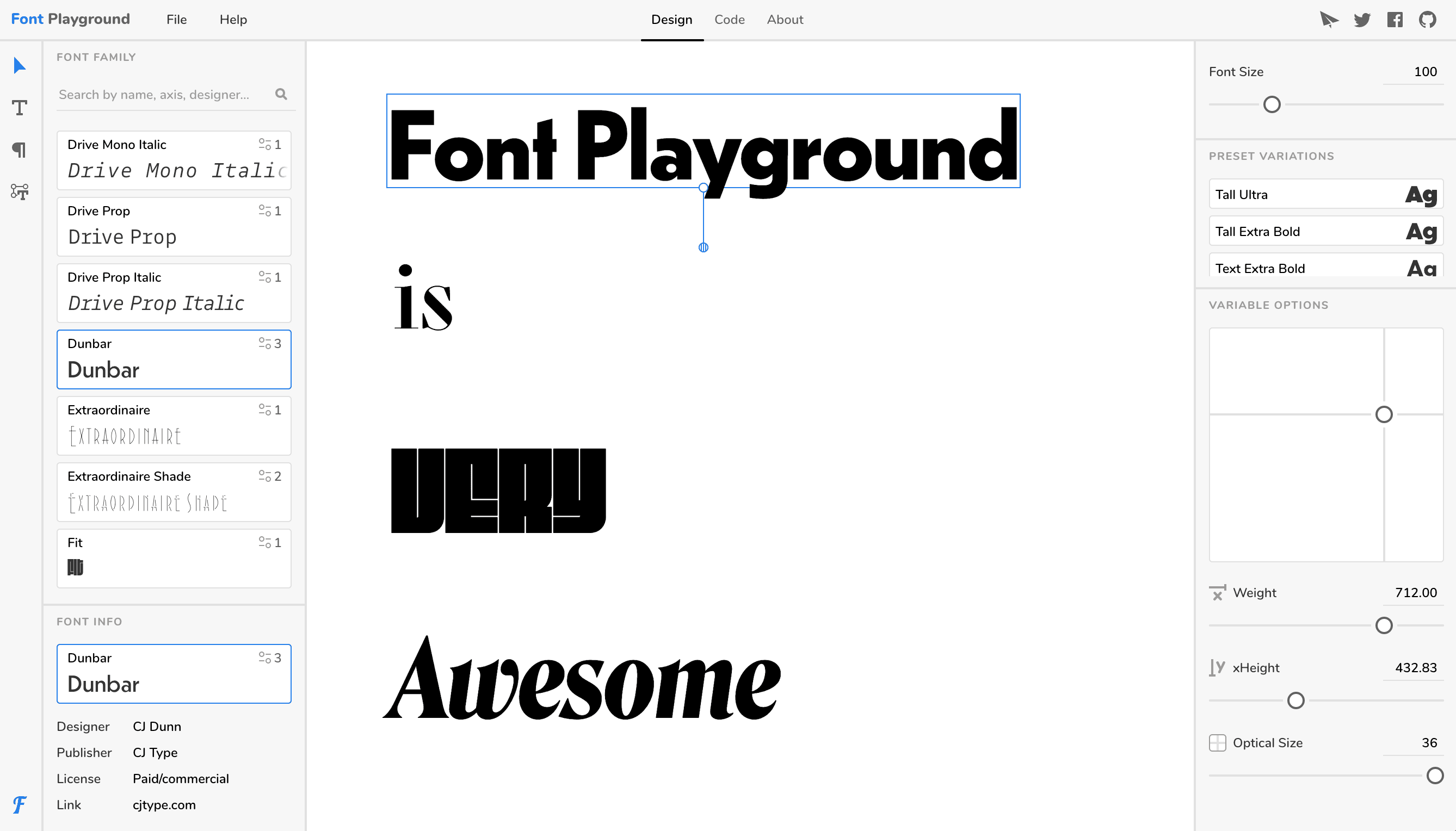
Task: Open the File menu
Action: click(176, 20)
